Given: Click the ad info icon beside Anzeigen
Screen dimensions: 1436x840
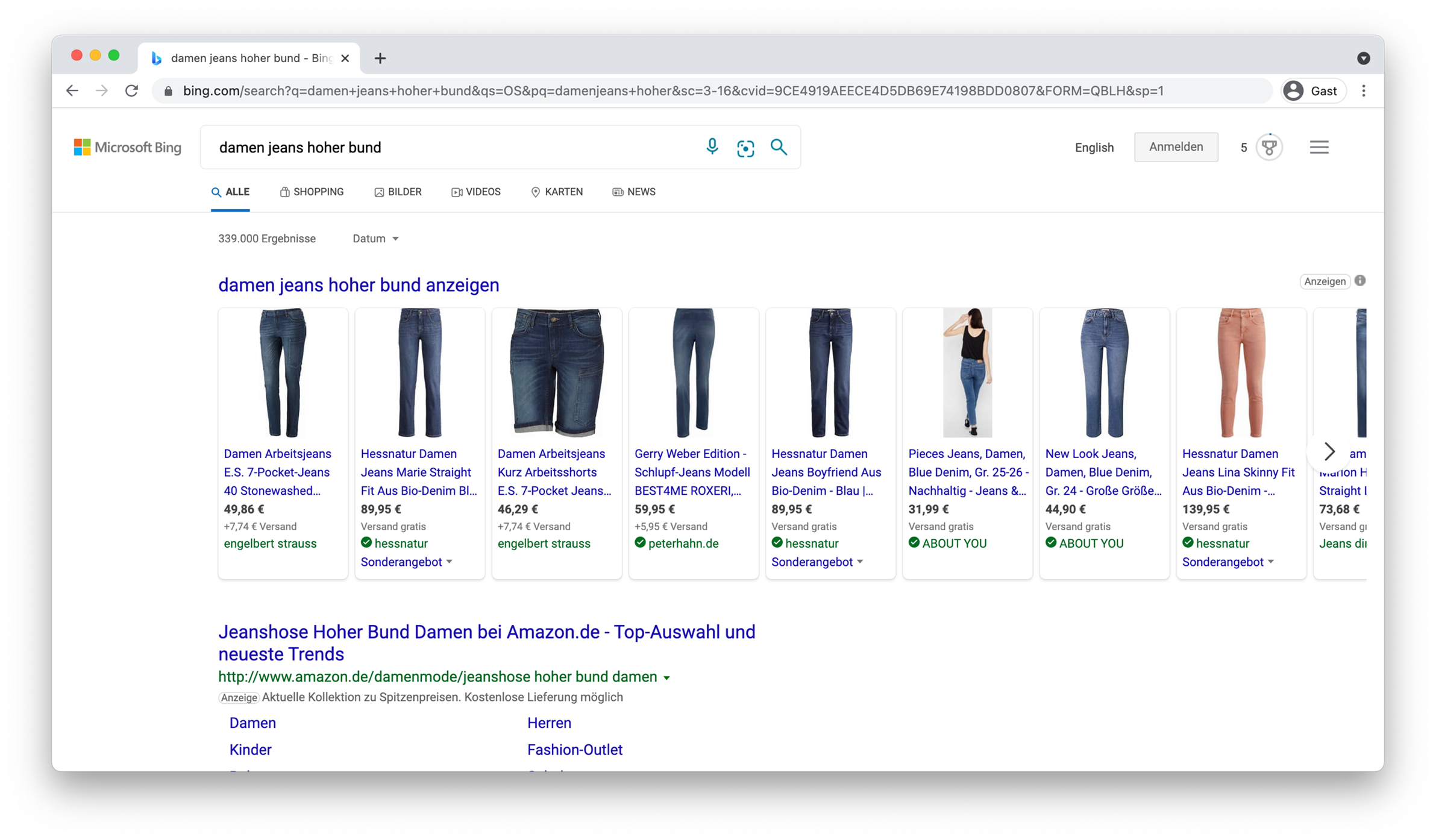Looking at the screenshot, I should click(x=1360, y=281).
